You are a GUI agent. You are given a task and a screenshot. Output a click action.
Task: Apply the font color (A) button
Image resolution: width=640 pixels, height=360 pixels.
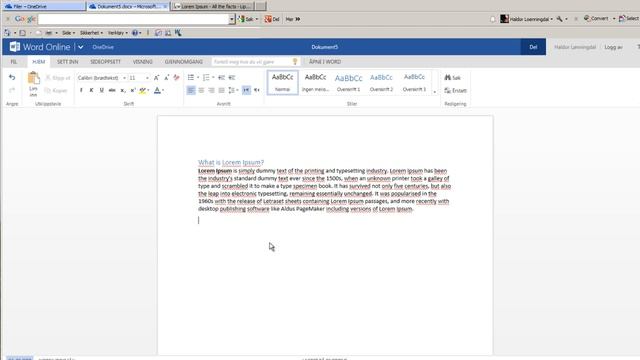157,90
